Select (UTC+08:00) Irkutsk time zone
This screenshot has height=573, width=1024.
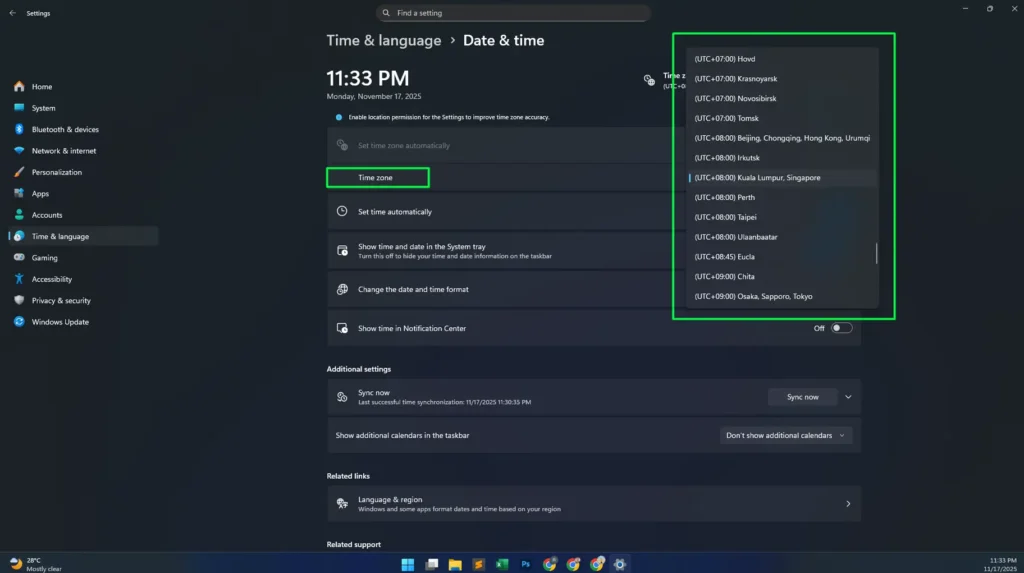tap(781, 157)
